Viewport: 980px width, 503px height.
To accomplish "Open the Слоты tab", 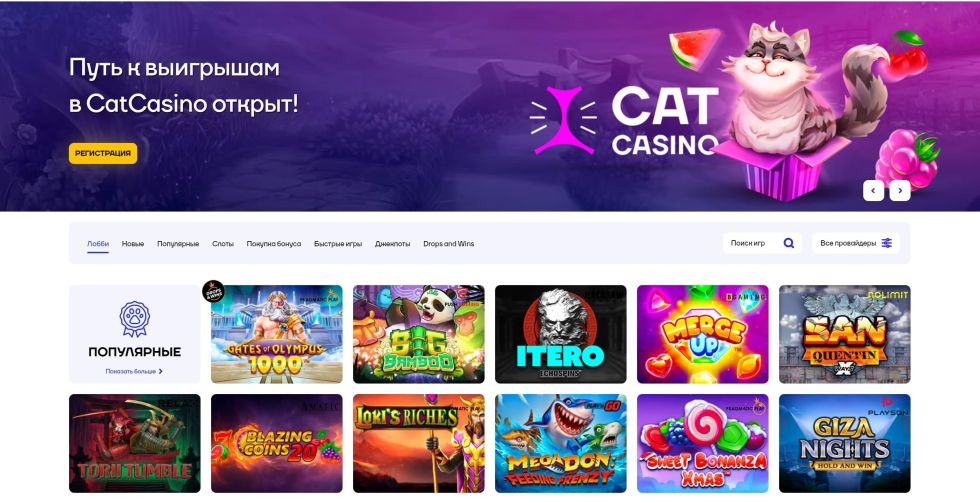I will pos(222,244).
